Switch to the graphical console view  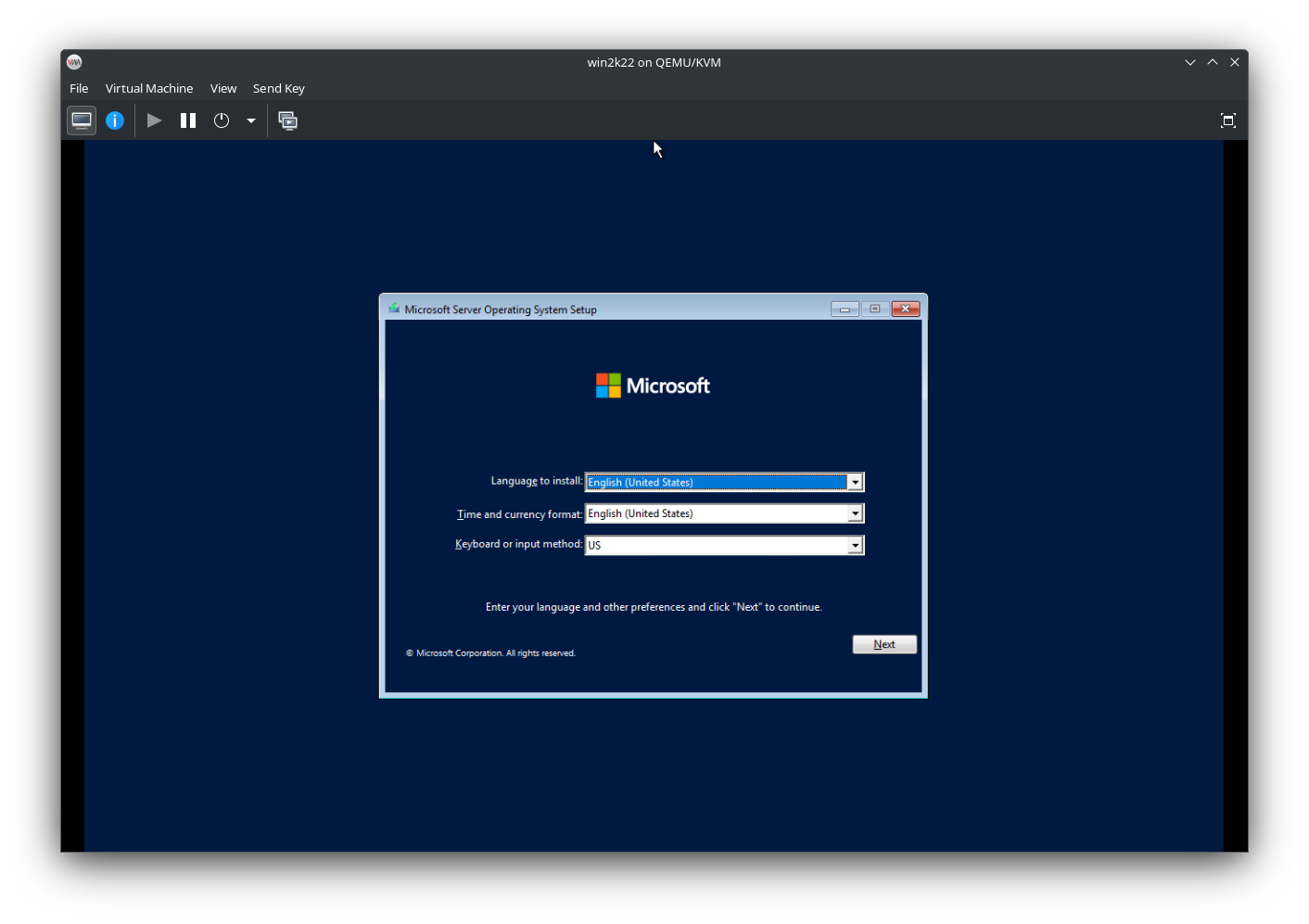coord(81,120)
